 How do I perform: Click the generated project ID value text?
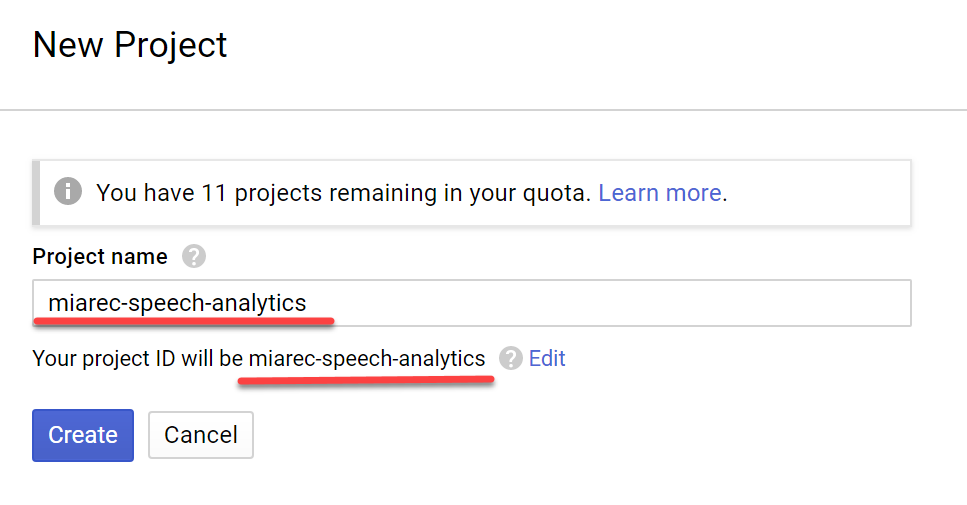coord(367,358)
